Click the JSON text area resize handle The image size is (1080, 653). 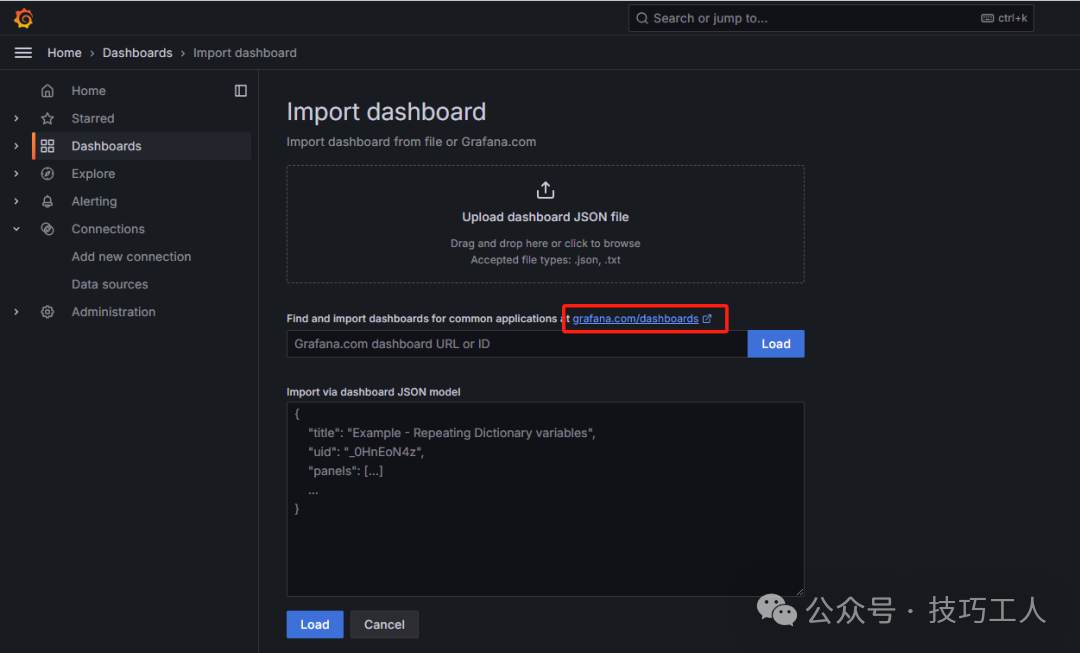click(x=800, y=592)
